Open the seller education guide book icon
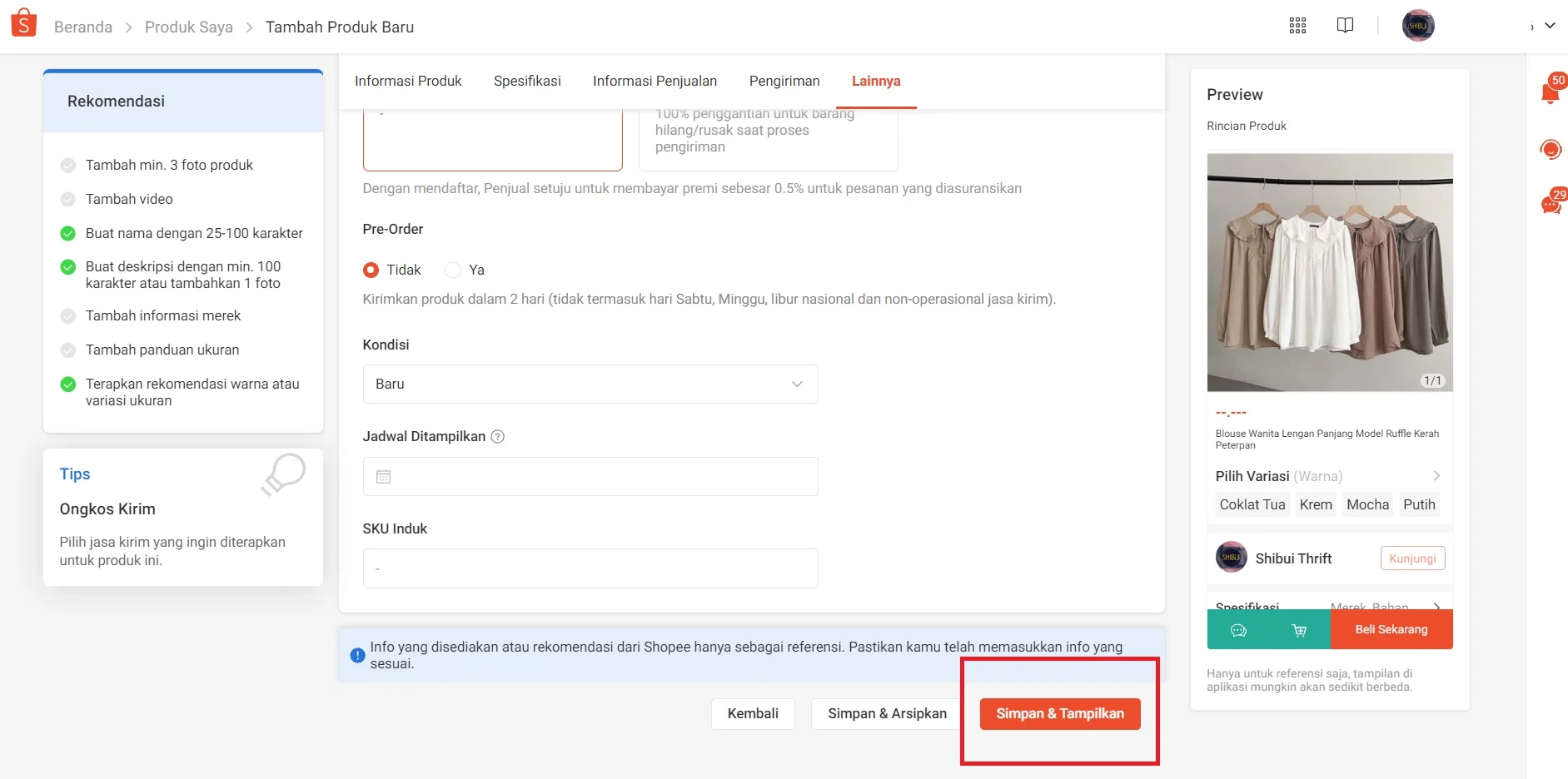Screen dimensions: 1568x779 tap(1346, 25)
